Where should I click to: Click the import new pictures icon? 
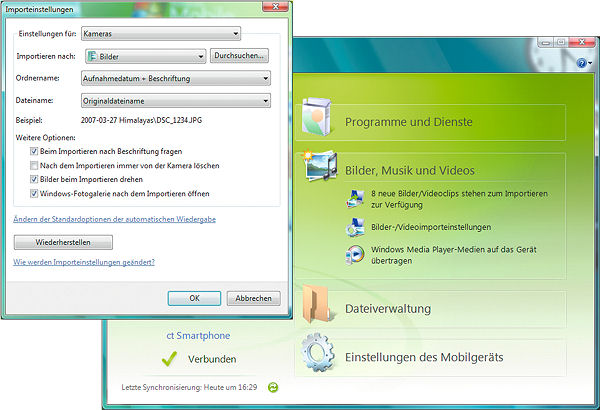355,199
